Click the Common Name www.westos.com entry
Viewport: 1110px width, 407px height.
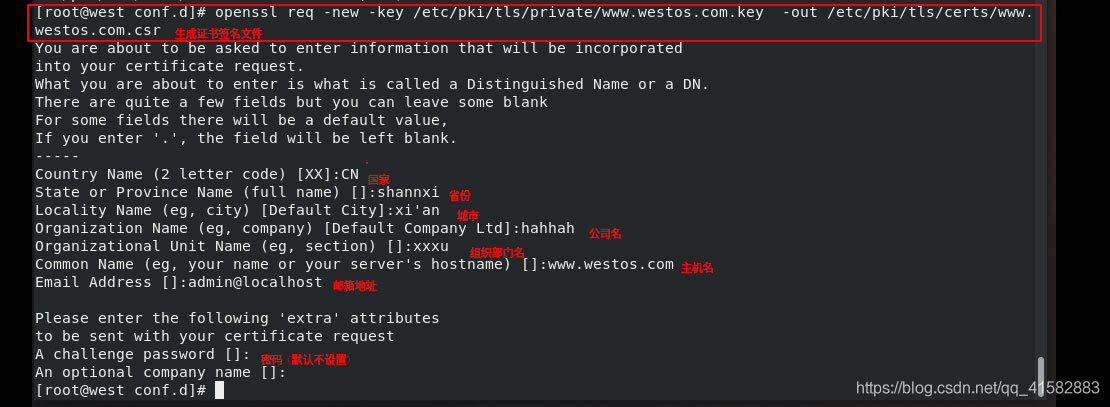coord(611,264)
